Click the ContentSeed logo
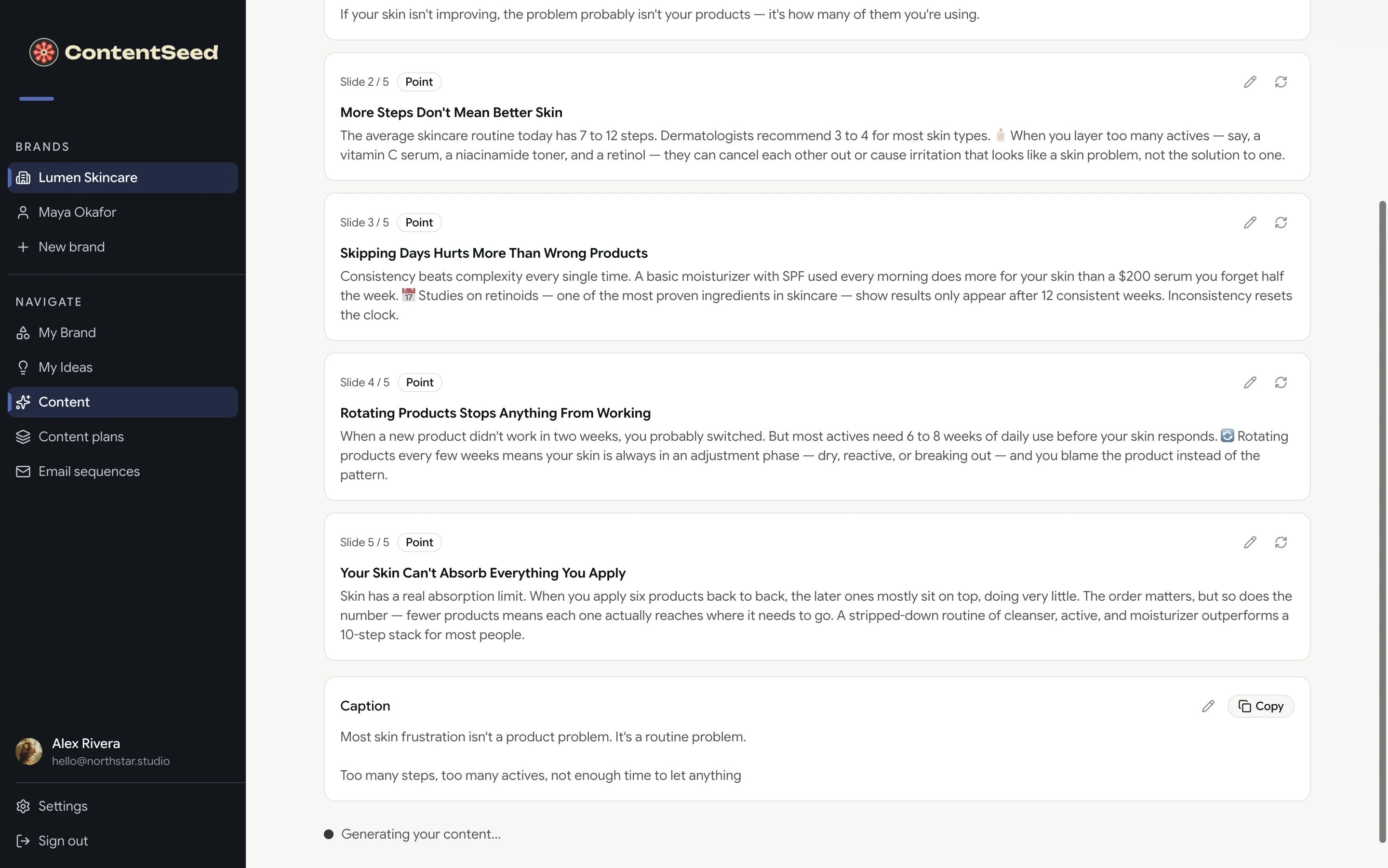The height and width of the screenshot is (868, 1388). coord(123,52)
